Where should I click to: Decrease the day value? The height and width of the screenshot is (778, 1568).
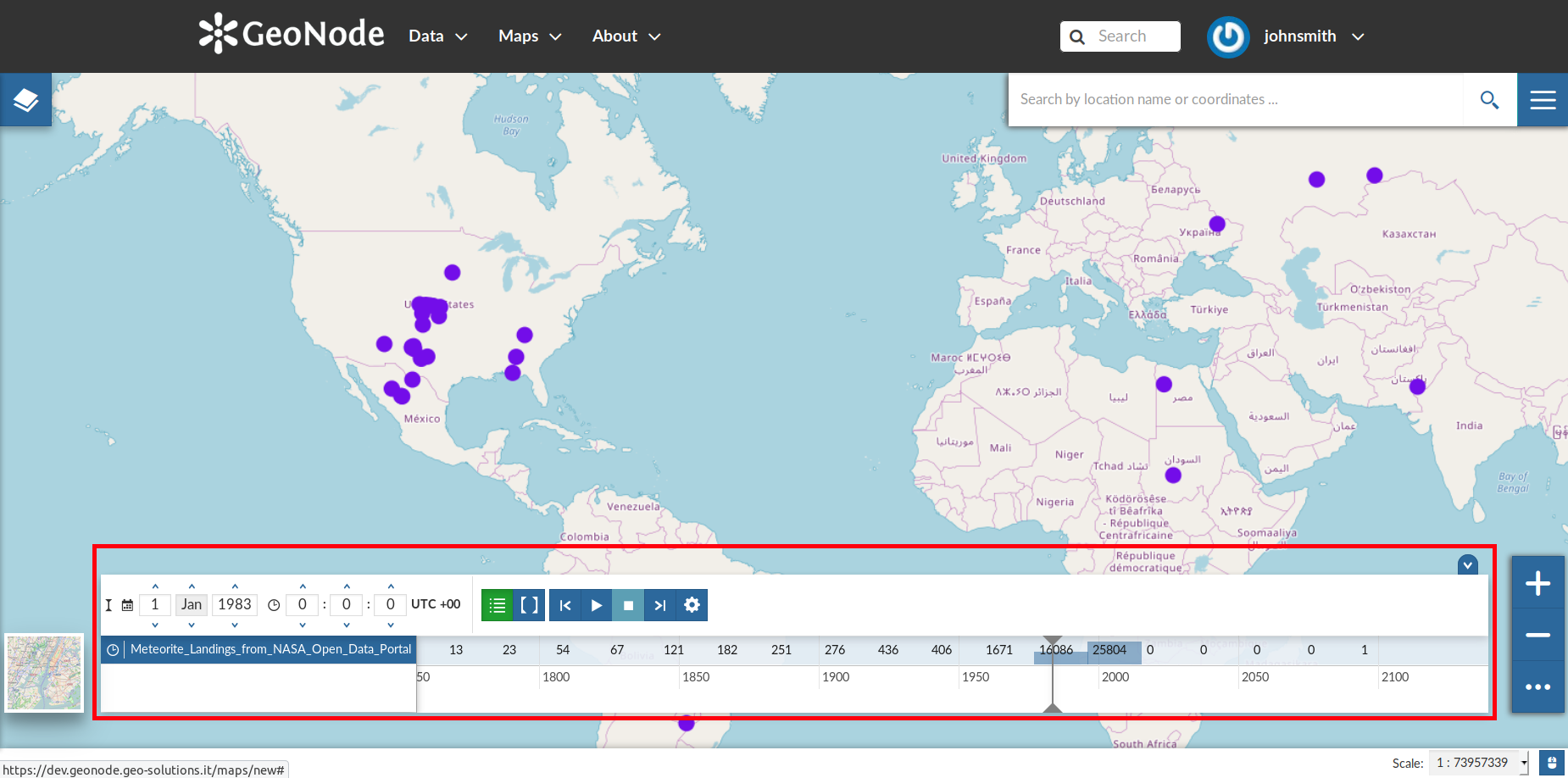point(155,625)
